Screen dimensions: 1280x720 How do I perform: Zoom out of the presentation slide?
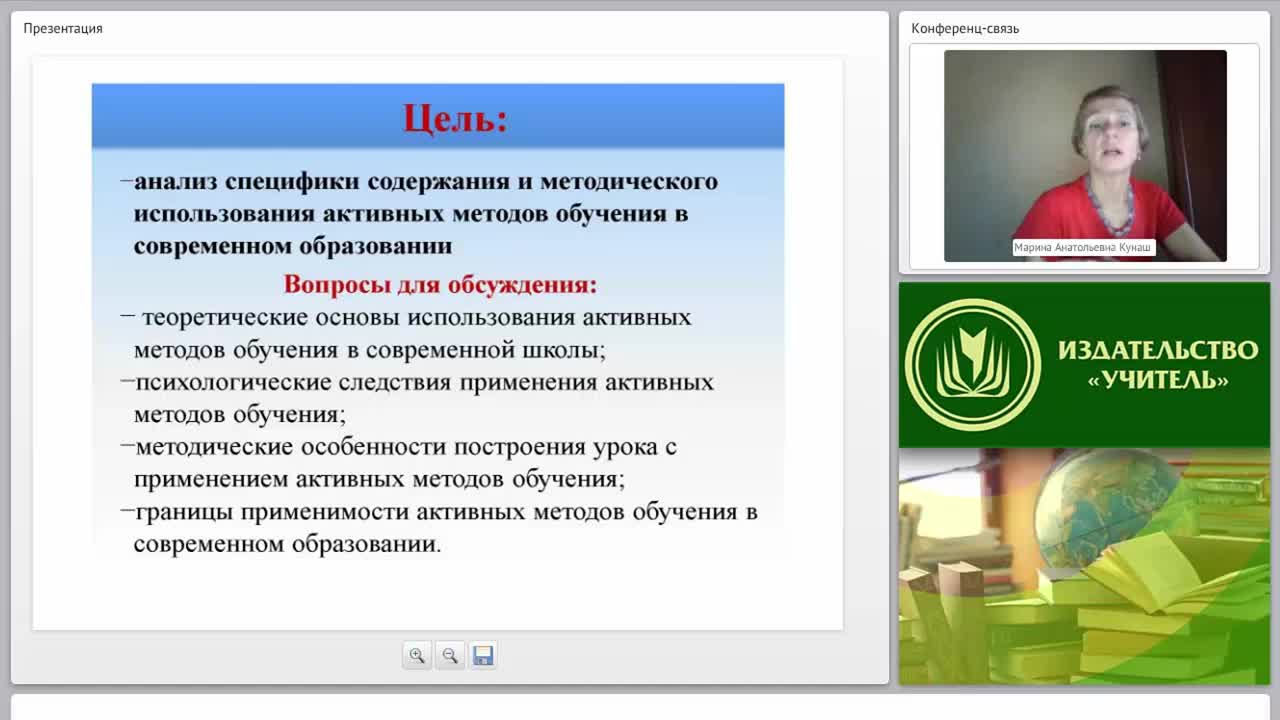click(450, 656)
